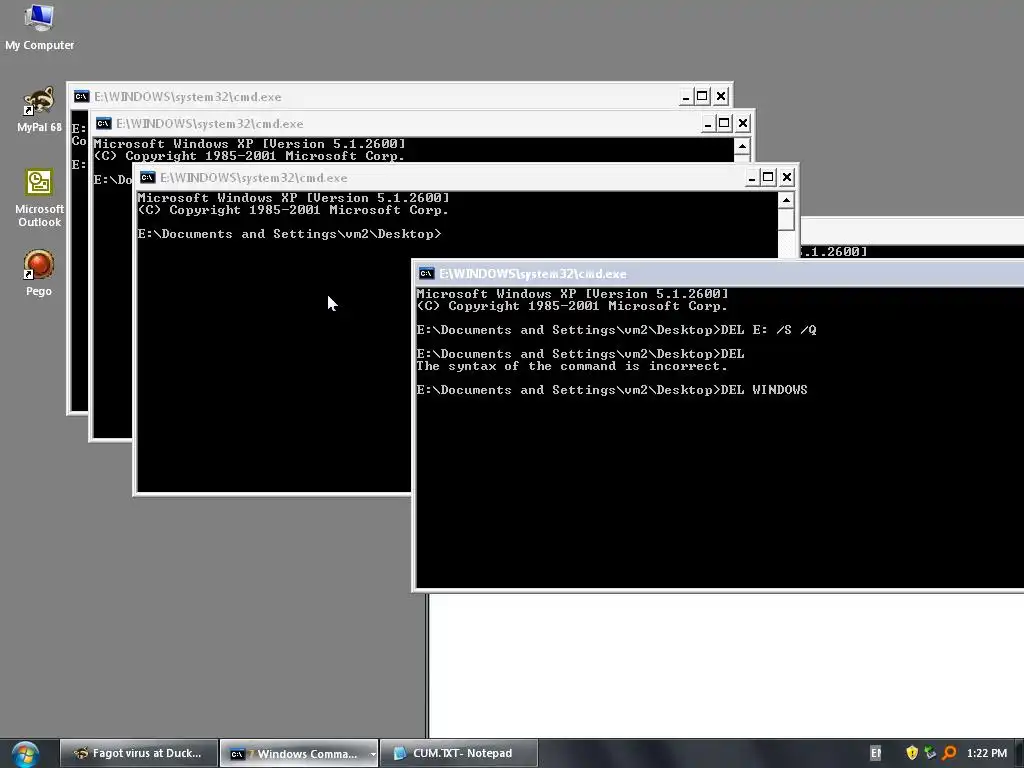Image resolution: width=1024 pixels, height=768 pixels.
Task: Open the Microsoft Outlook desktop icon
Action: click(x=39, y=198)
